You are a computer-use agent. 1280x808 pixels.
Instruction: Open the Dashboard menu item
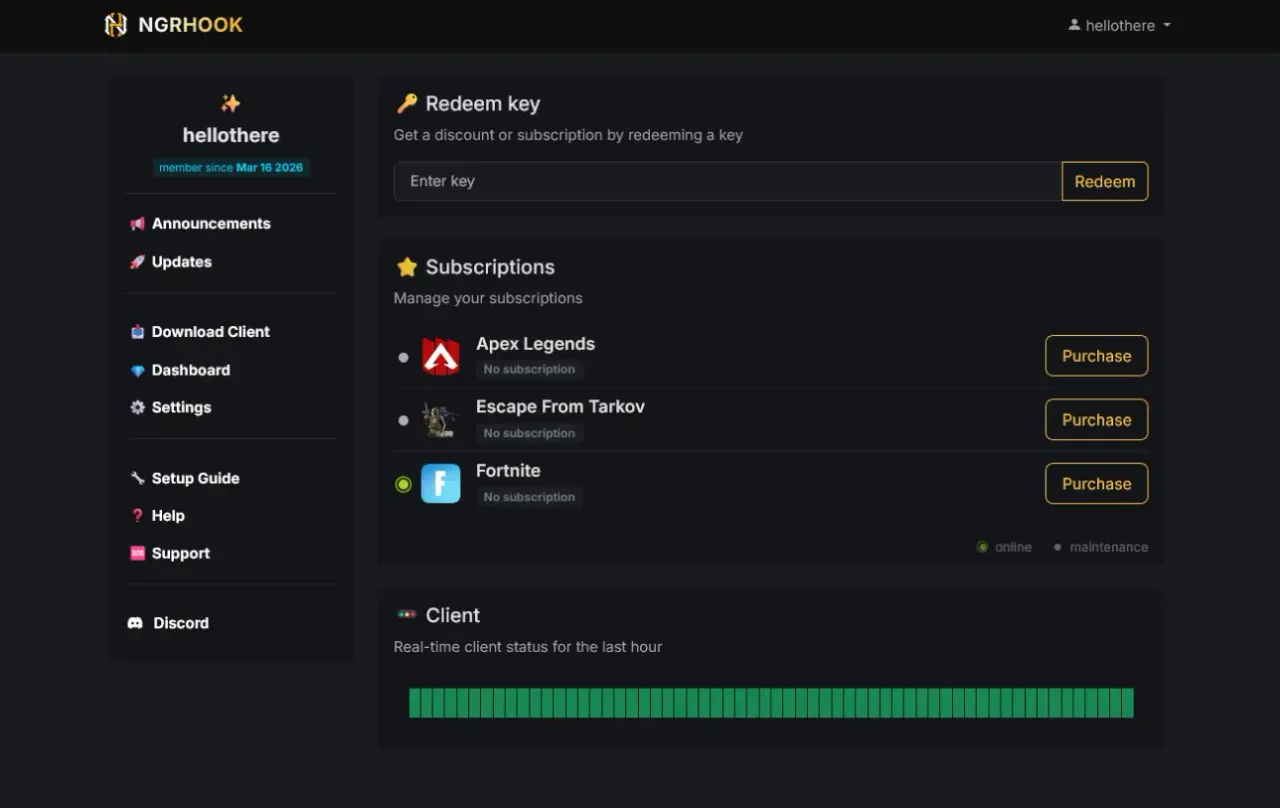click(x=190, y=370)
